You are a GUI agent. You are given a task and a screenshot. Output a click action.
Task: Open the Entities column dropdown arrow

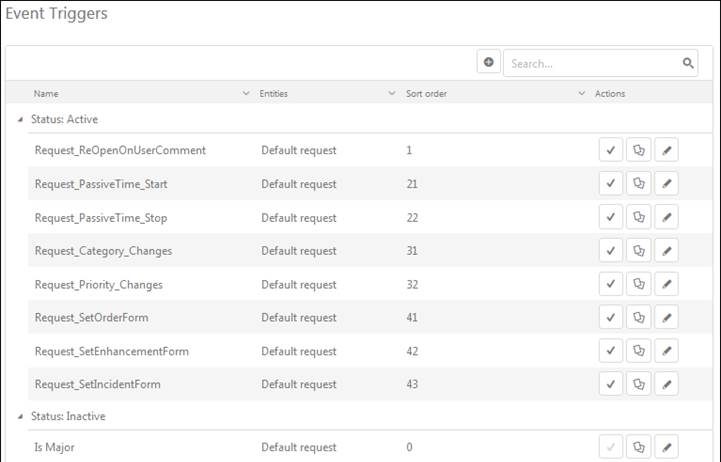pos(392,94)
